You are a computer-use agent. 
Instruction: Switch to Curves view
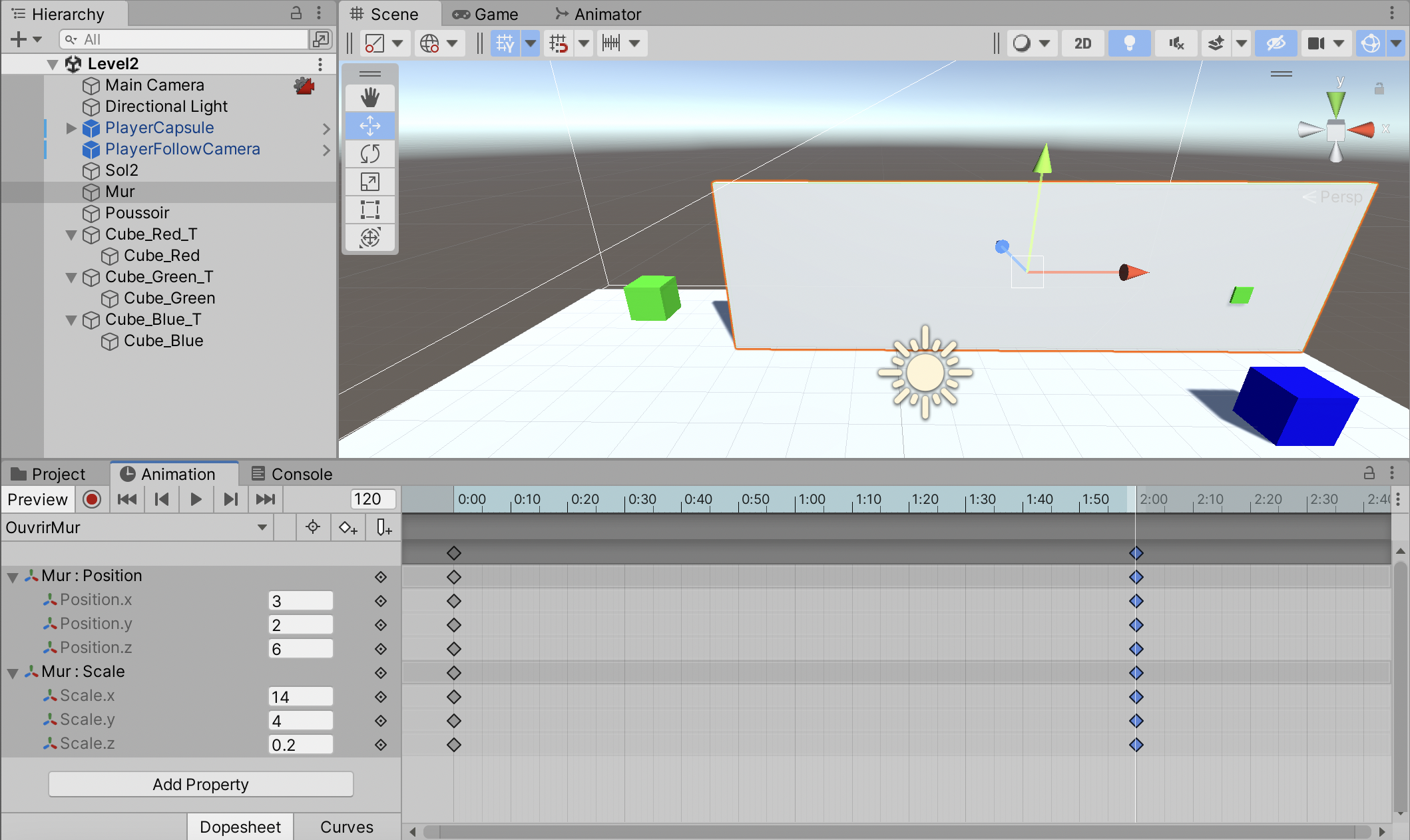coord(346,827)
